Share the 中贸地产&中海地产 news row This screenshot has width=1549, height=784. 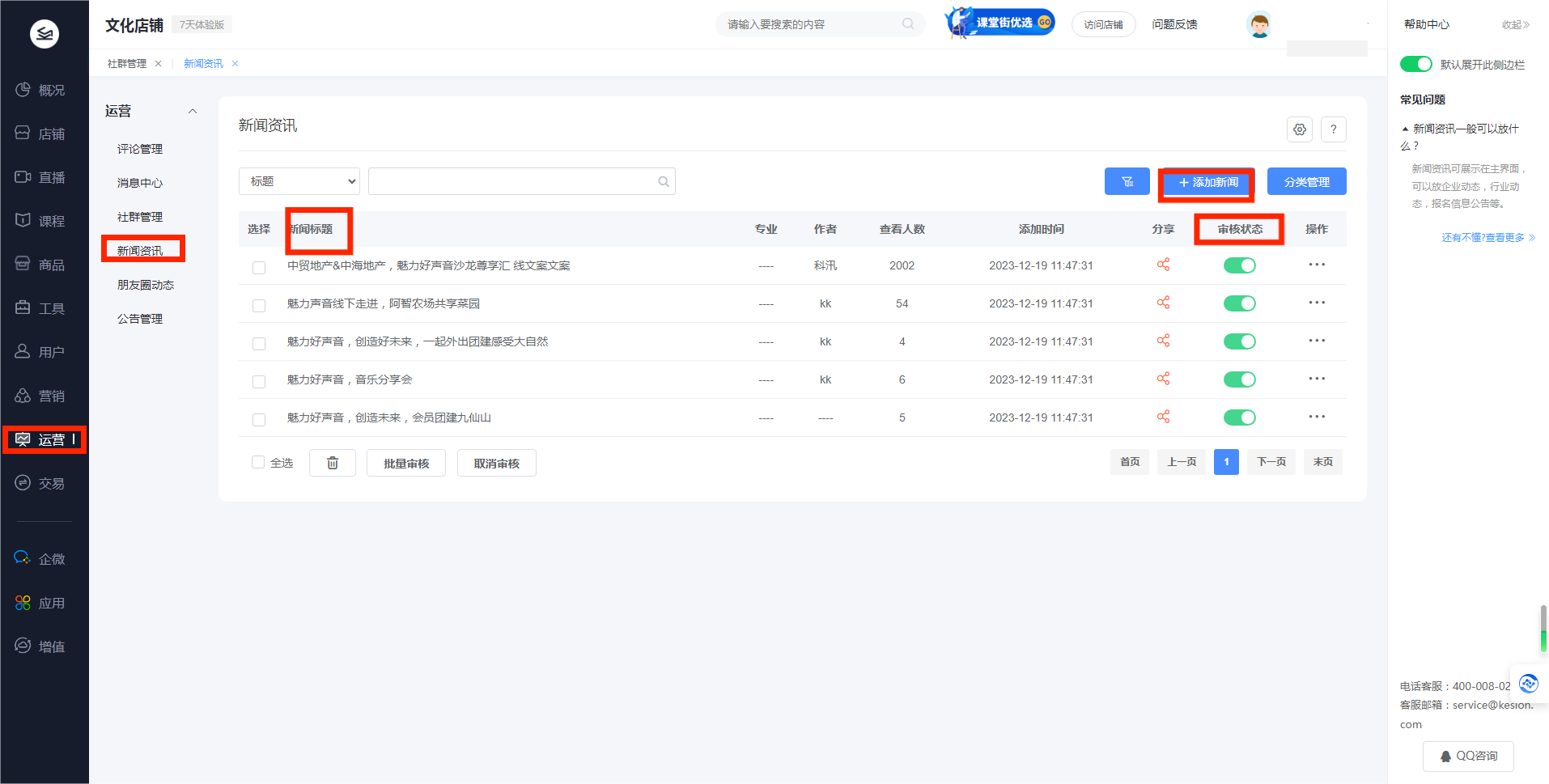[1163, 265]
